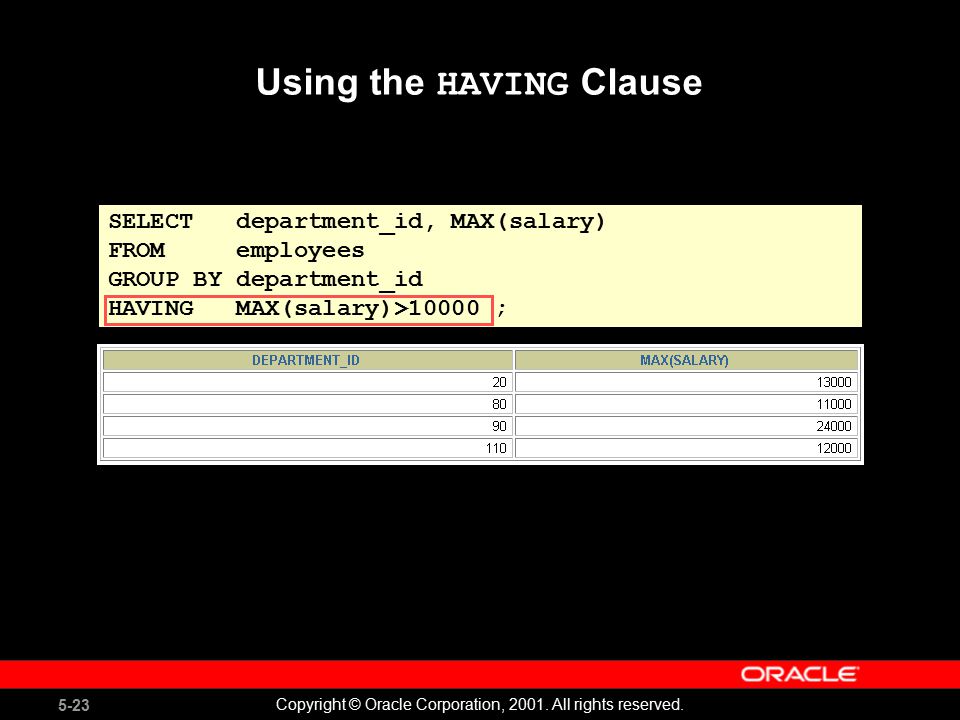The height and width of the screenshot is (720, 960).
Task: Click the 'MAX(salary)>10000' condition
Action: [358, 309]
